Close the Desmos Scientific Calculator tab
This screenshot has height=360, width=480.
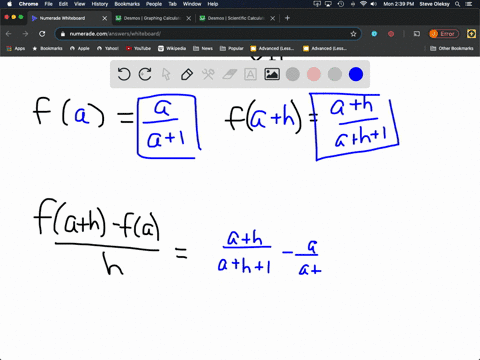click(x=273, y=18)
